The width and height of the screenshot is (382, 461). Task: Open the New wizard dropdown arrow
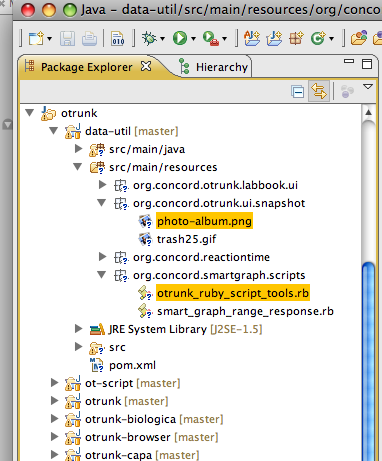[50, 39]
